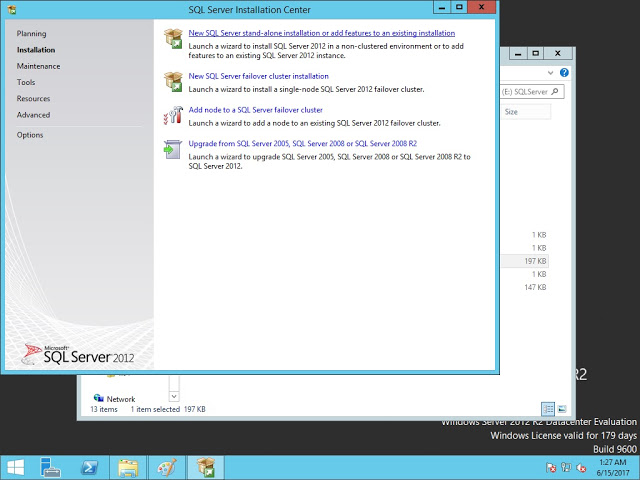This screenshot has height=480, width=640.
Task: Go to the Tools section
Action: (x=26, y=82)
